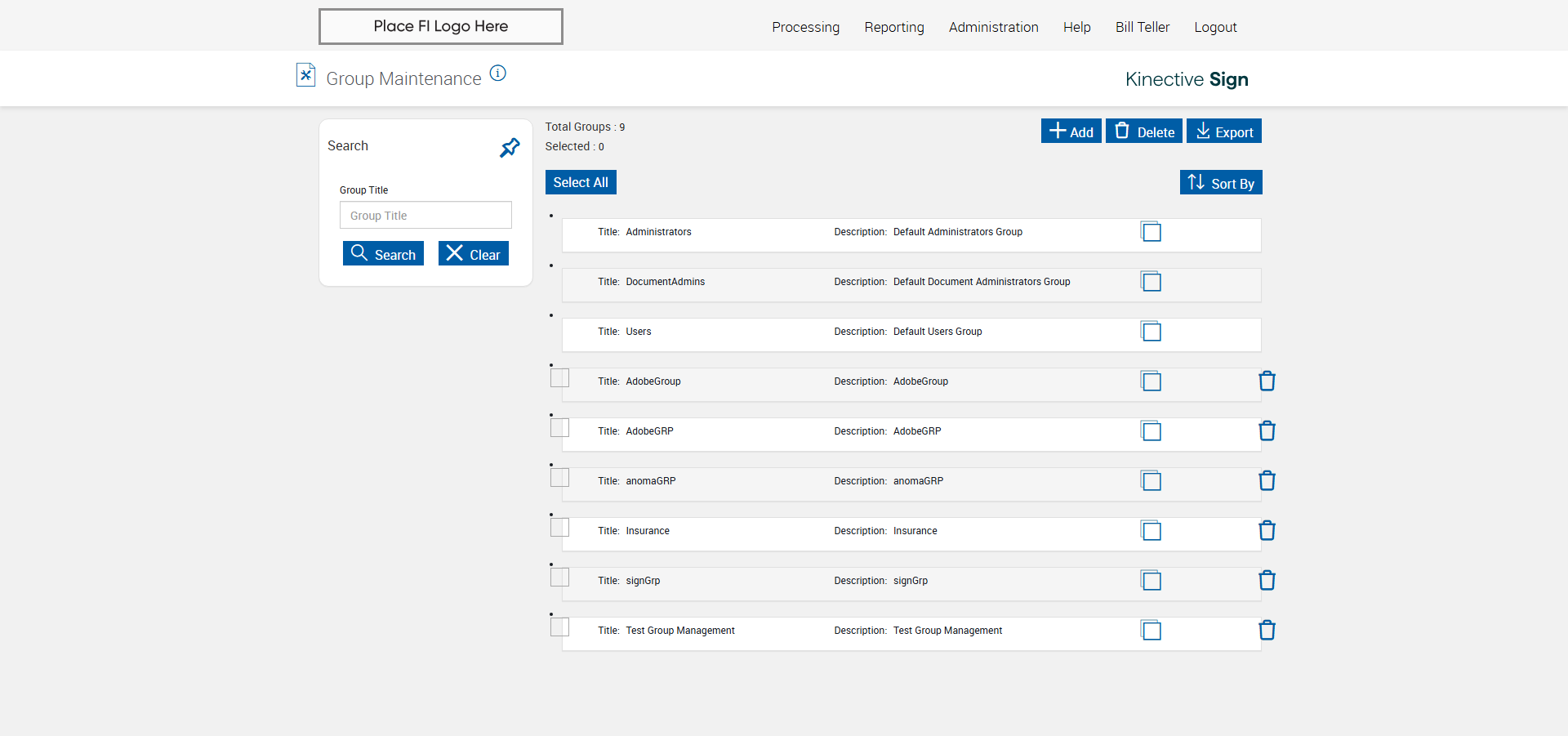This screenshot has width=1568, height=736.
Task: Focus the Group Title search field
Action: tap(425, 216)
